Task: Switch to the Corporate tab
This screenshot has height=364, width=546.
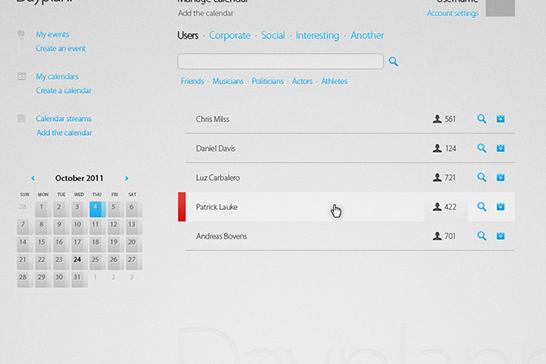Action: point(230,36)
